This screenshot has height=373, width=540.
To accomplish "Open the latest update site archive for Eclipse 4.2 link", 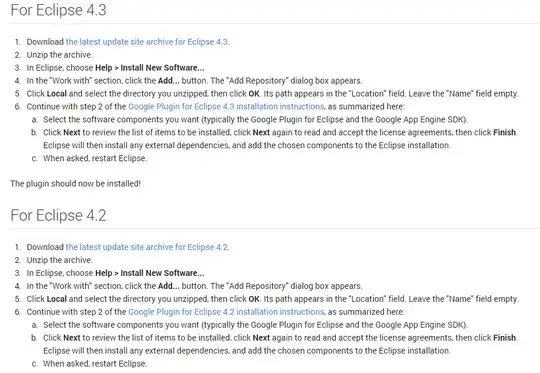I will 147,247.
